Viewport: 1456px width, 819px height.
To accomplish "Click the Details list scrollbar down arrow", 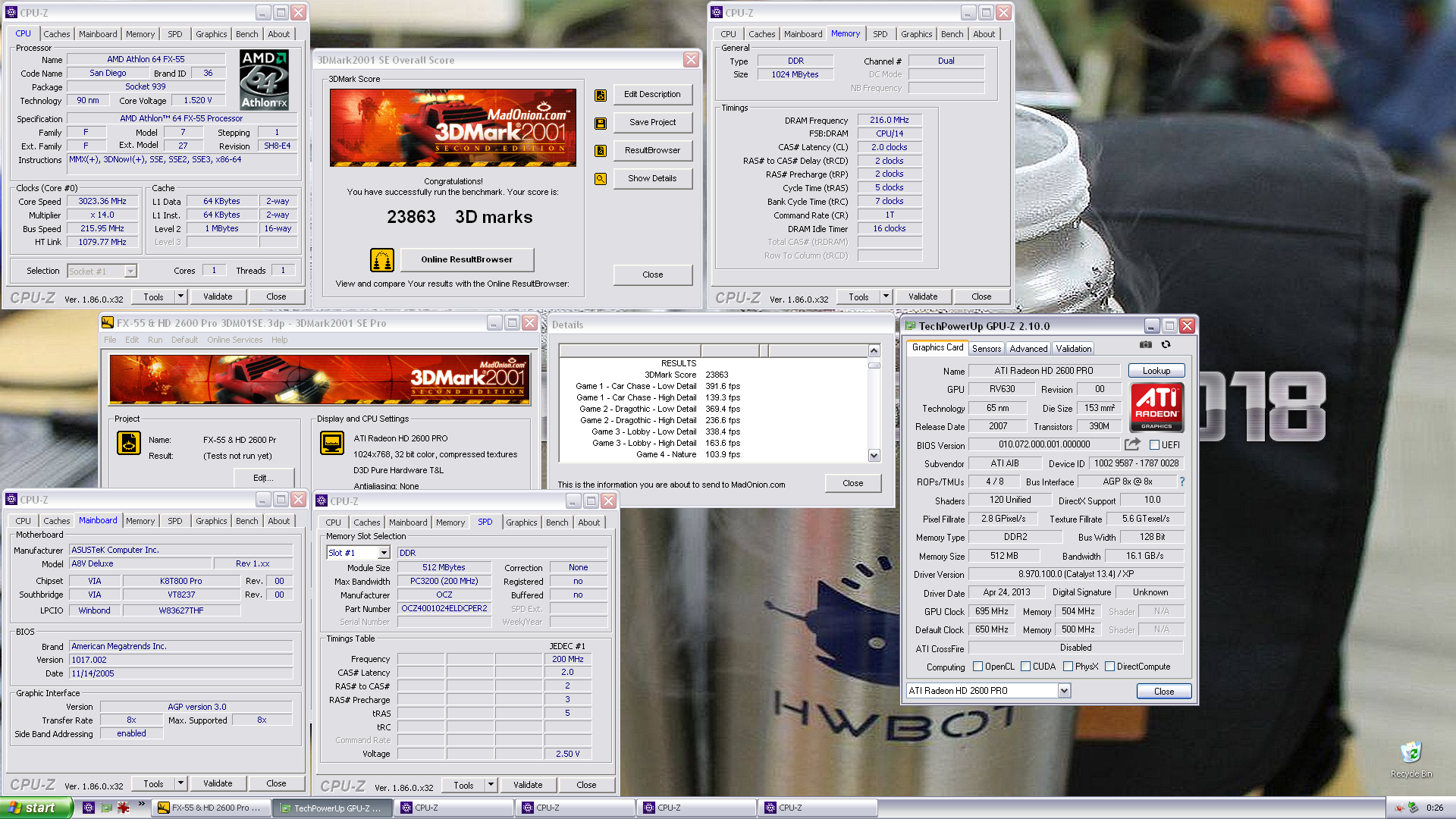I will click(874, 456).
